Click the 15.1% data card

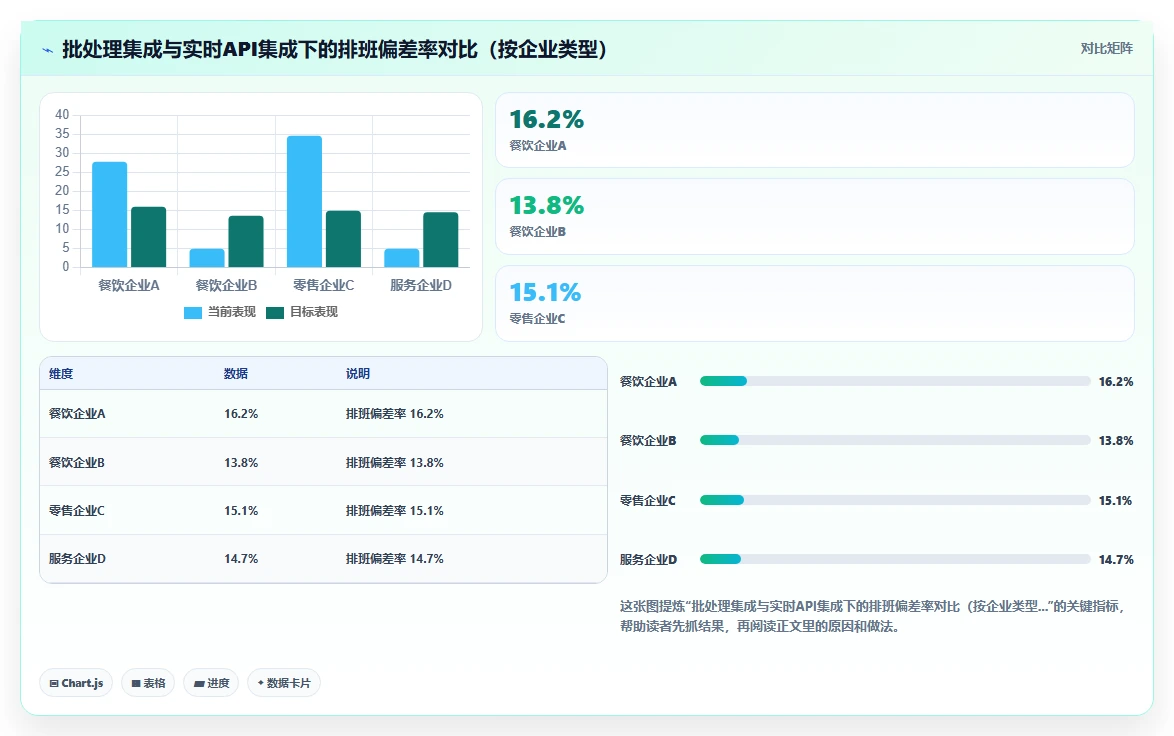pyautogui.click(x=815, y=303)
